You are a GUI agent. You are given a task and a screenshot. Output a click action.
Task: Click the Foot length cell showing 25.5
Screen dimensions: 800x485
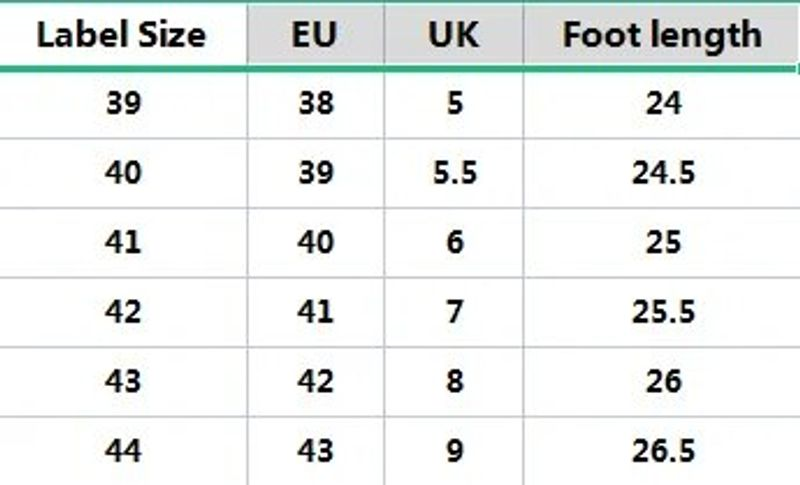(x=663, y=312)
